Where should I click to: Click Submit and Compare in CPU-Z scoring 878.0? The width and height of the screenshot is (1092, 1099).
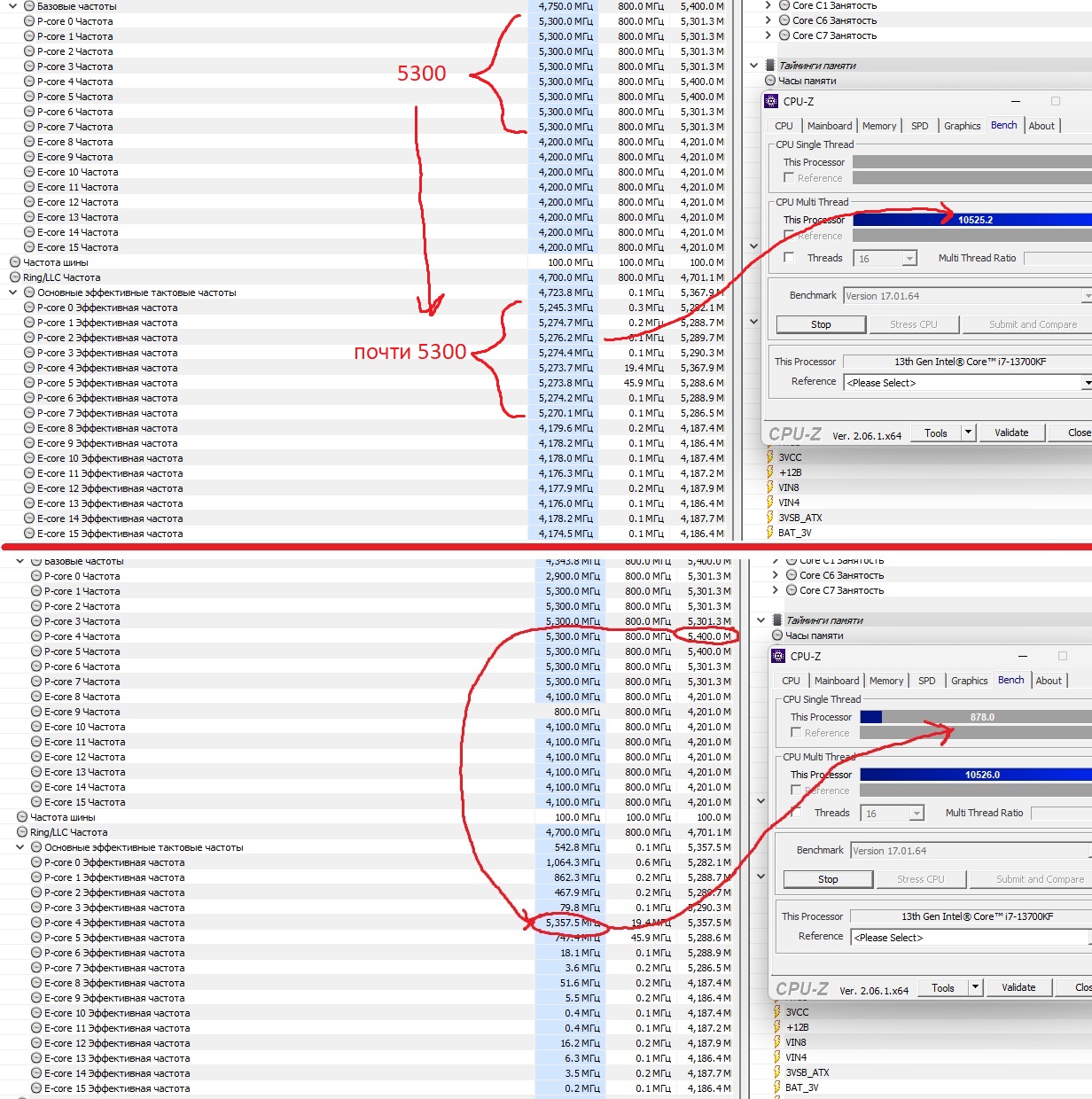1032,879
